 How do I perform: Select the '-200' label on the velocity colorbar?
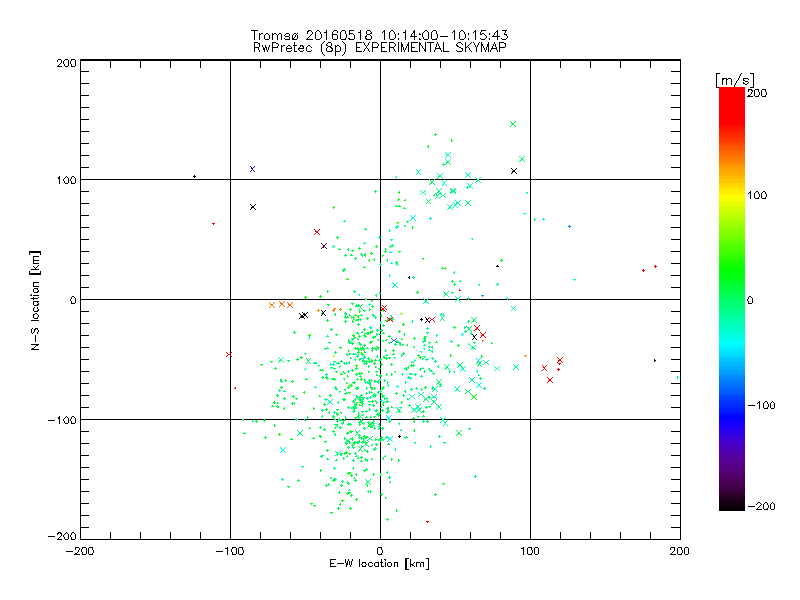pyautogui.click(x=761, y=506)
